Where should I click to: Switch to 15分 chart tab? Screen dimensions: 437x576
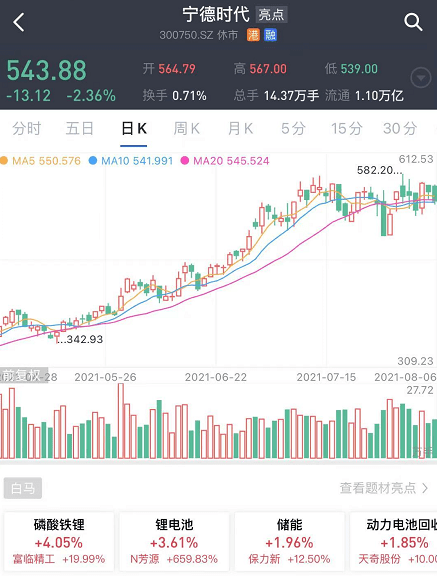(x=347, y=129)
